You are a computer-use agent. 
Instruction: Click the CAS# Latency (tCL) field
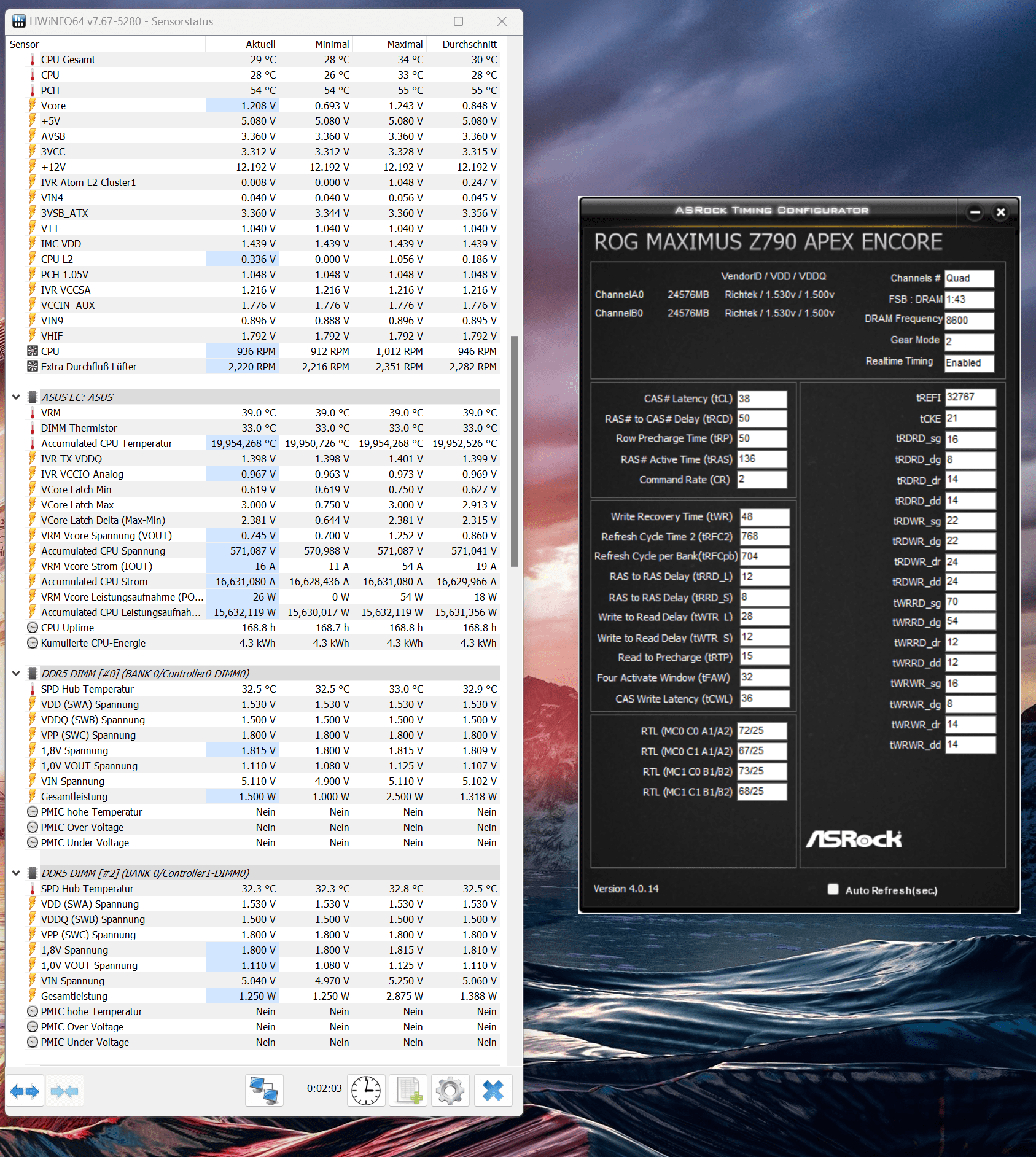[761, 399]
